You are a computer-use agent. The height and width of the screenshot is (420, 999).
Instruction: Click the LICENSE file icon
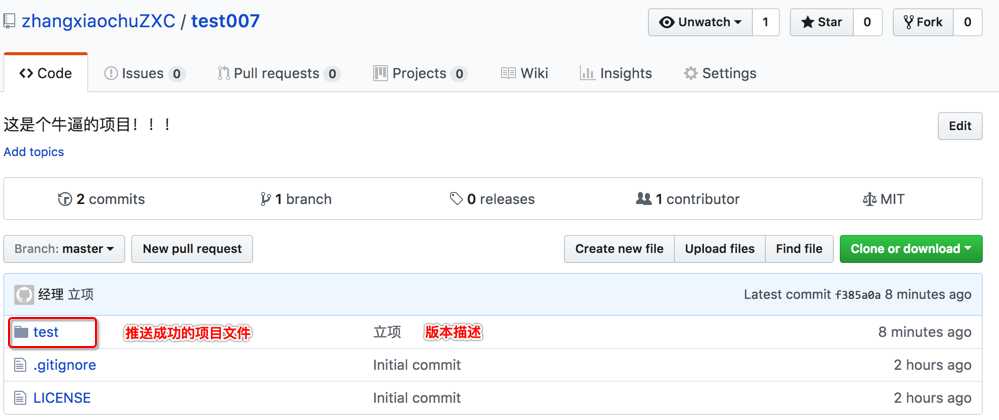21,398
